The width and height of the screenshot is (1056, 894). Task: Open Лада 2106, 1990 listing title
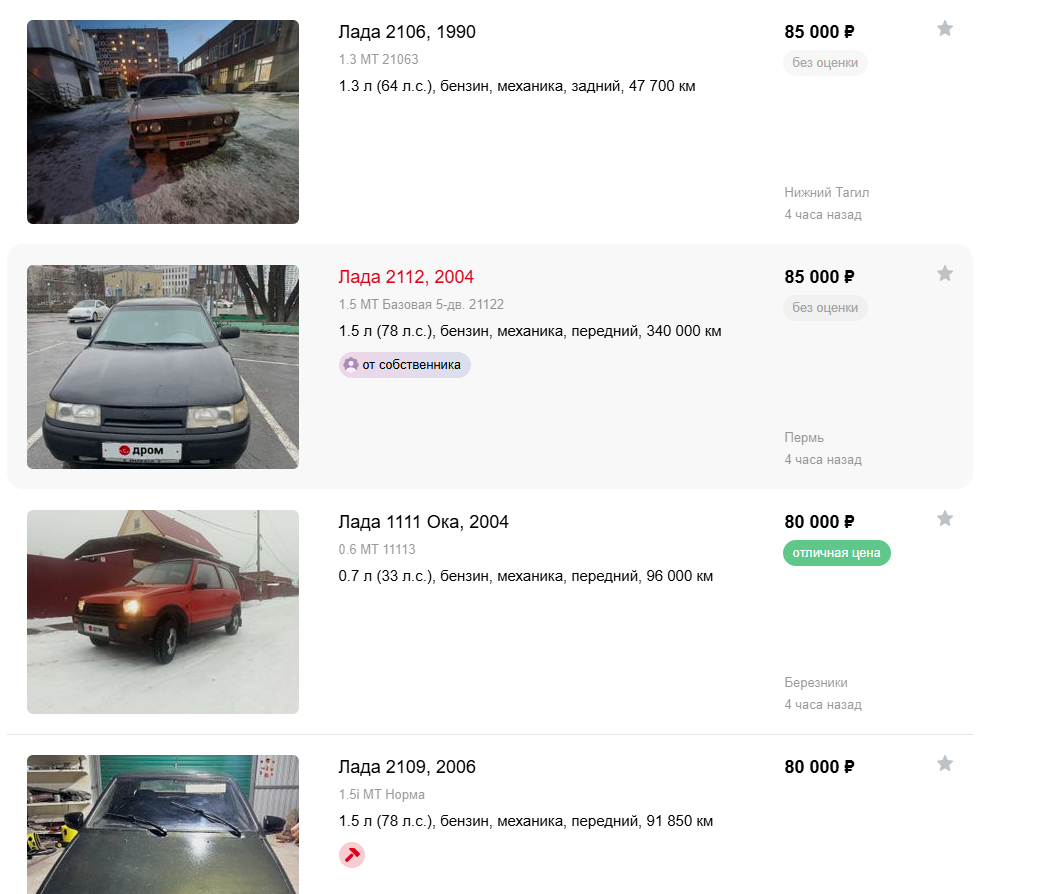[407, 32]
